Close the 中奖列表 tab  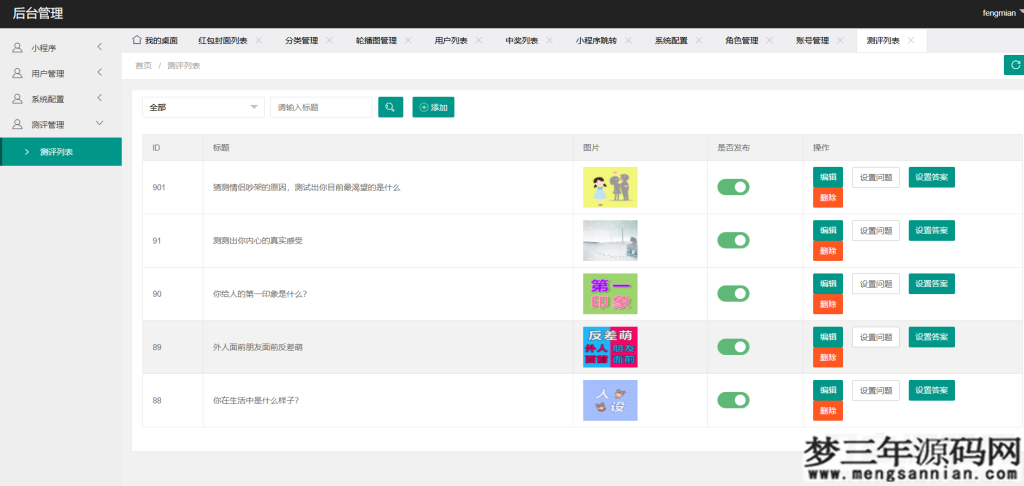point(549,40)
